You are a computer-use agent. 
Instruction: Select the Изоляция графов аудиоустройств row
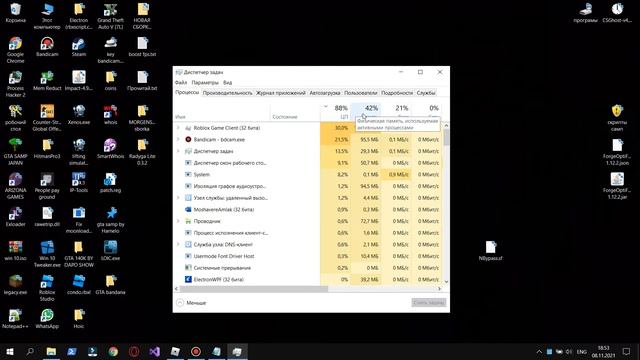[308, 186]
